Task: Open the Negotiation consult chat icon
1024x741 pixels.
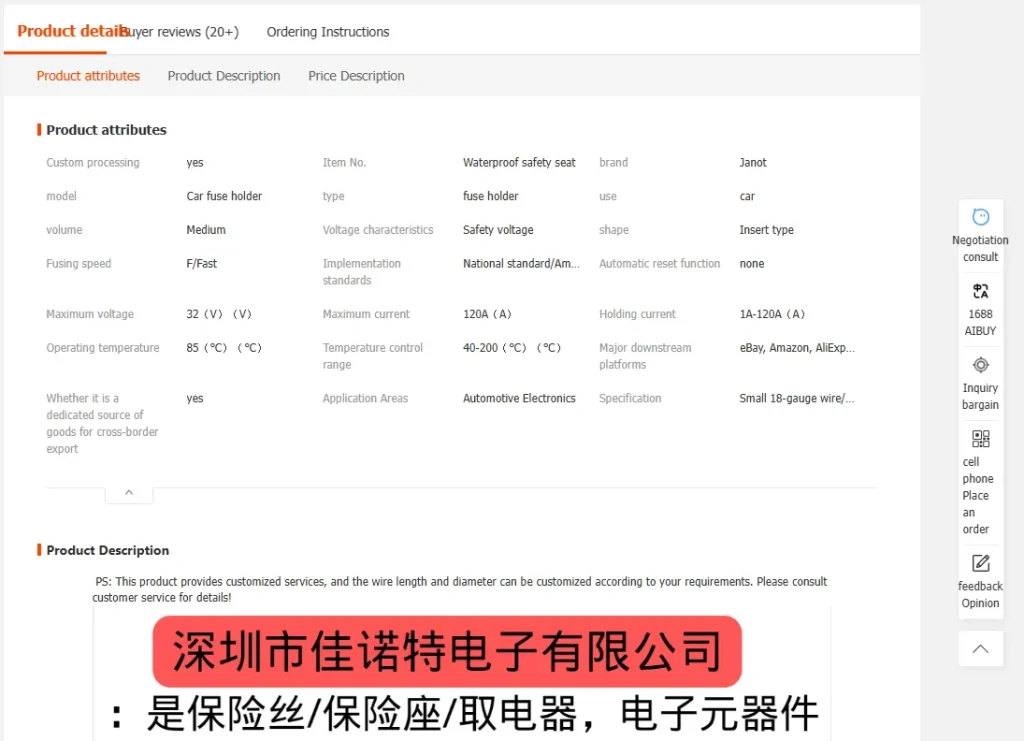Action: click(x=980, y=217)
